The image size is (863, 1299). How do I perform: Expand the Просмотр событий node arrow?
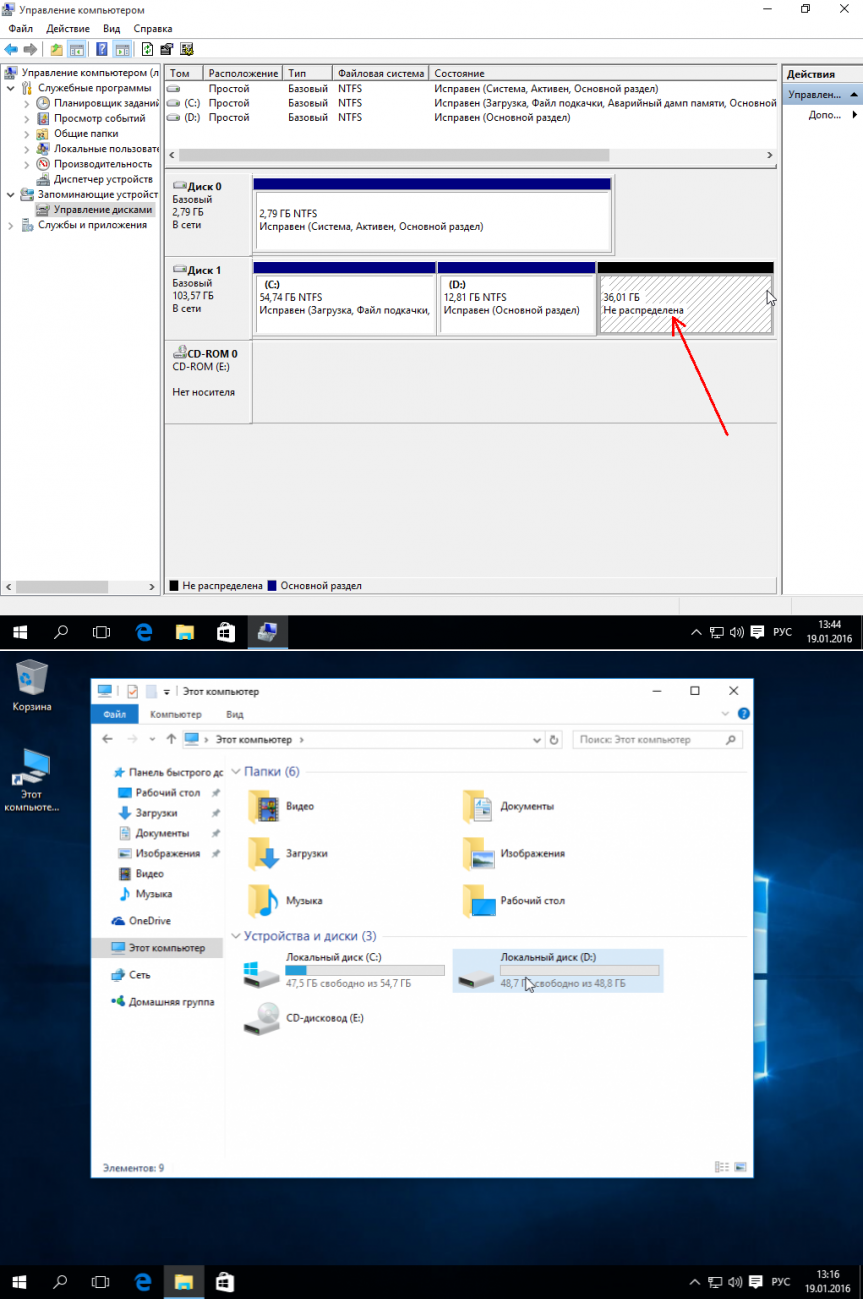pyautogui.click(x=27, y=118)
